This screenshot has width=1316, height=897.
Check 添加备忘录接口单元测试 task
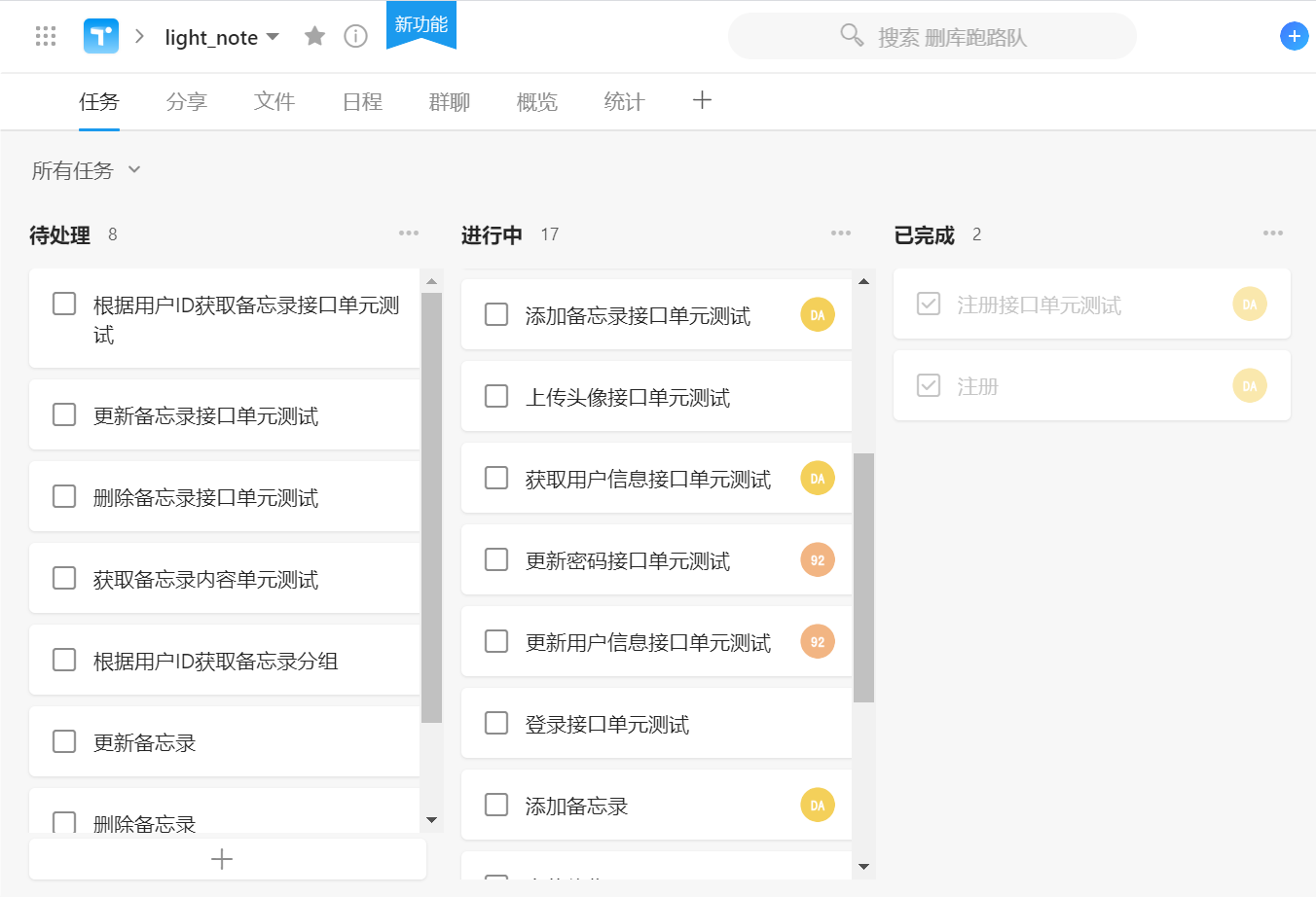point(496,314)
